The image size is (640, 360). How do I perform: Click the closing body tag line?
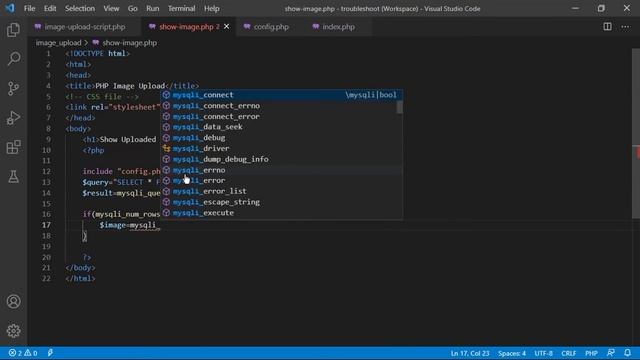tap(80, 268)
